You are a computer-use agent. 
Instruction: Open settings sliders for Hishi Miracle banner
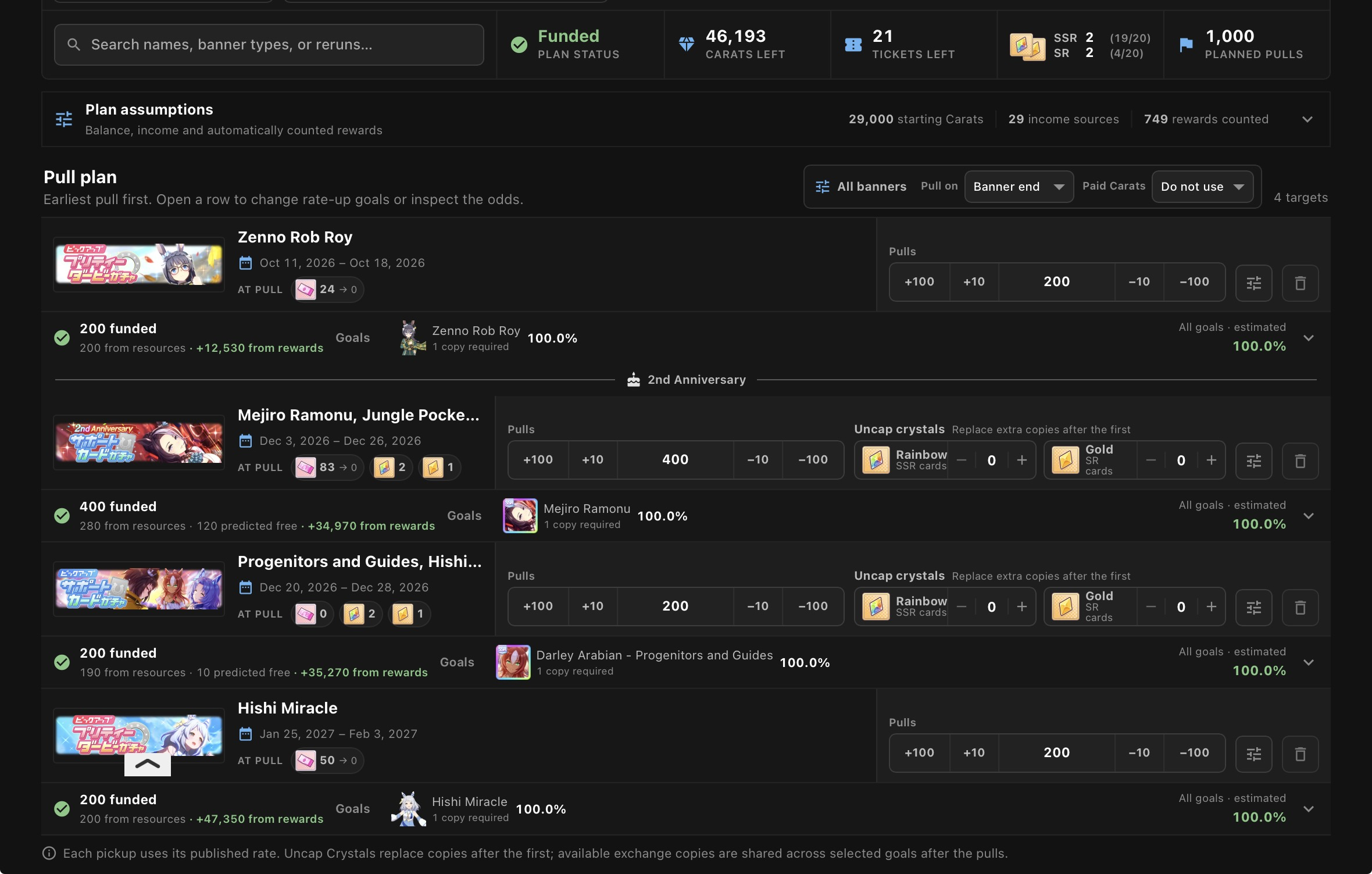pyautogui.click(x=1253, y=754)
